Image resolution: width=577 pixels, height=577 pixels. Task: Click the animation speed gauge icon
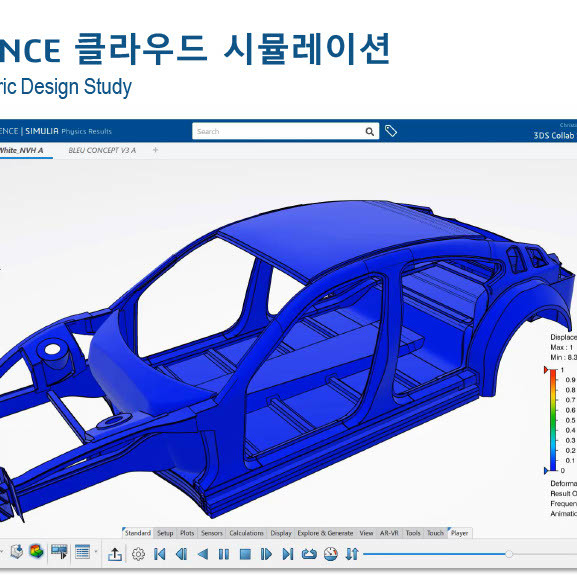click(331, 554)
